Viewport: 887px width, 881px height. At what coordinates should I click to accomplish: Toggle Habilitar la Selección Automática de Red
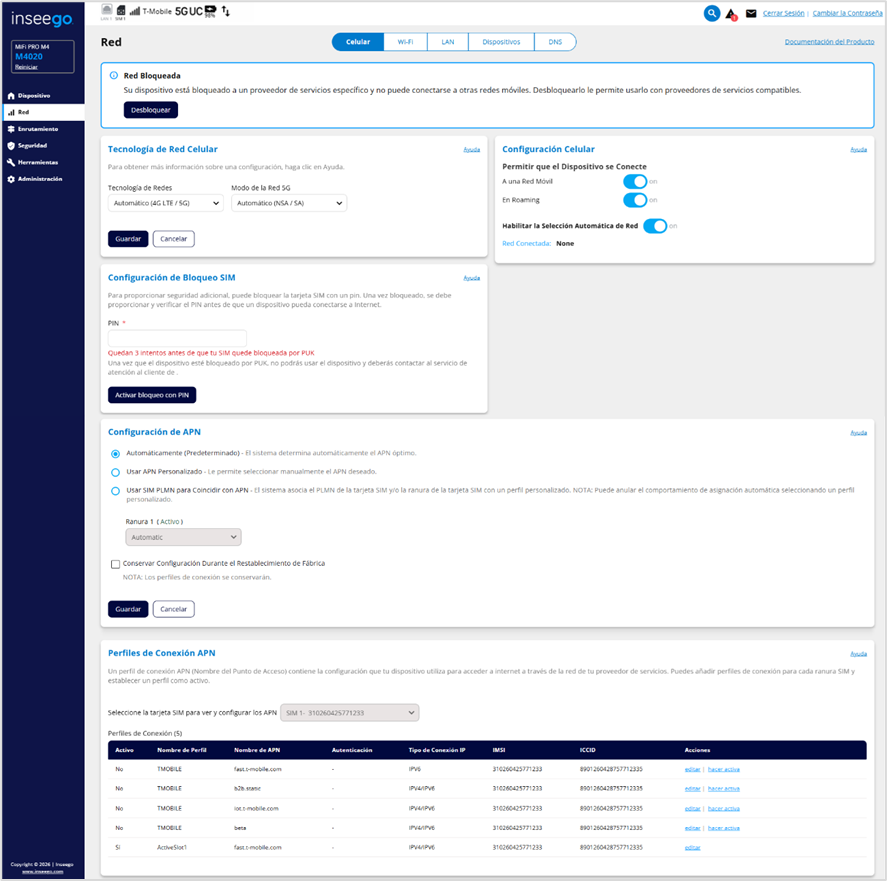point(654,226)
